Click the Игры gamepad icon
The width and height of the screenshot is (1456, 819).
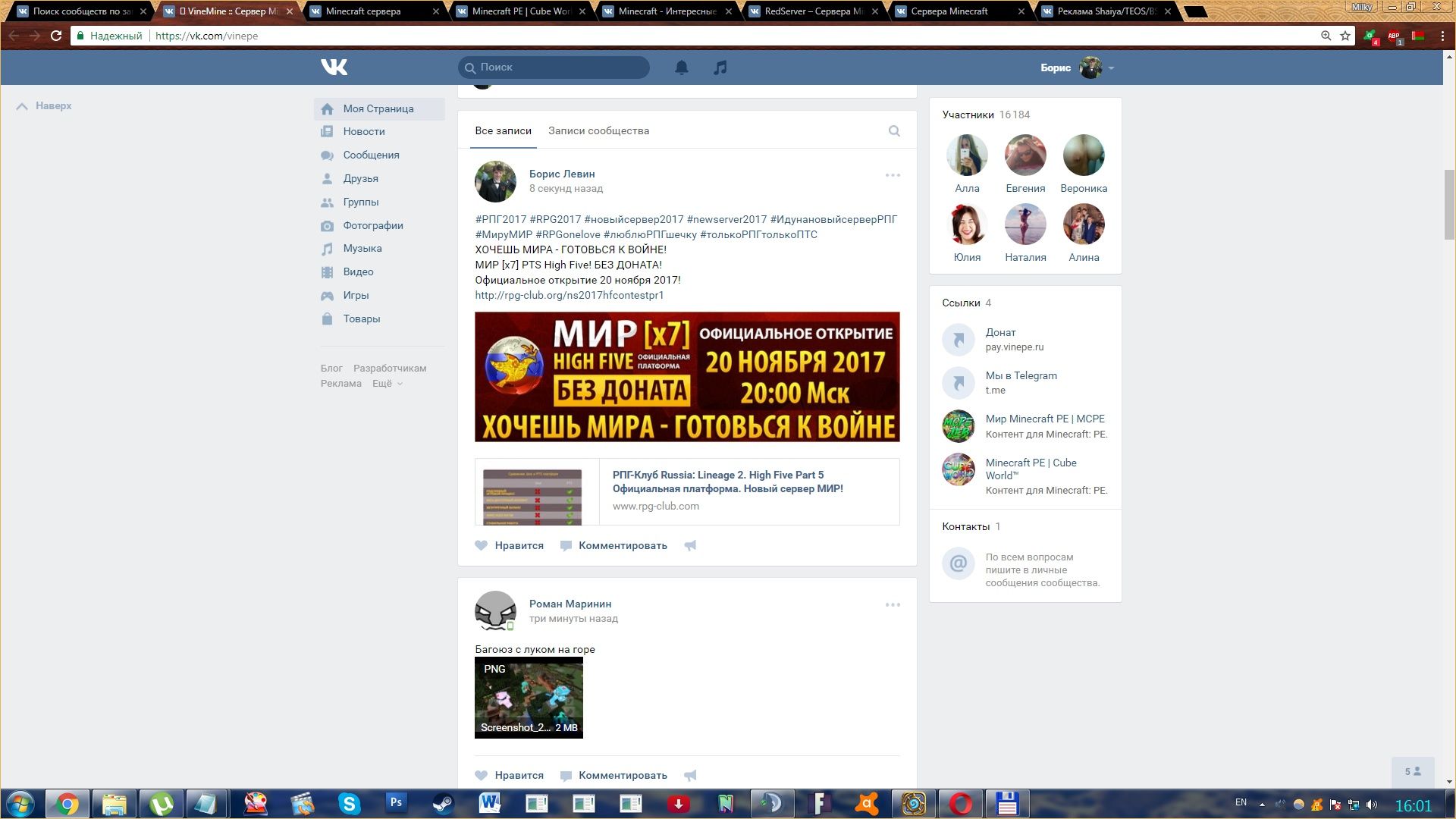tap(327, 296)
